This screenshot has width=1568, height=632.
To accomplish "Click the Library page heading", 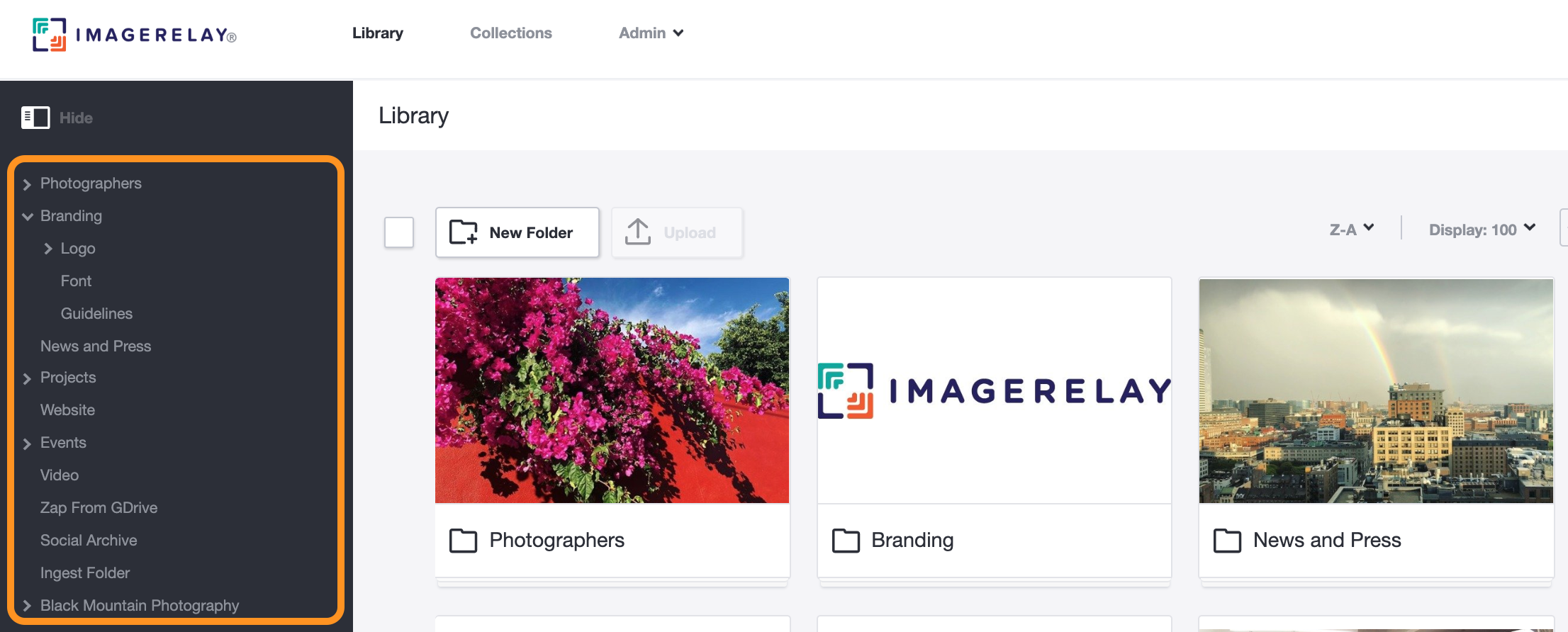I will pyautogui.click(x=414, y=115).
